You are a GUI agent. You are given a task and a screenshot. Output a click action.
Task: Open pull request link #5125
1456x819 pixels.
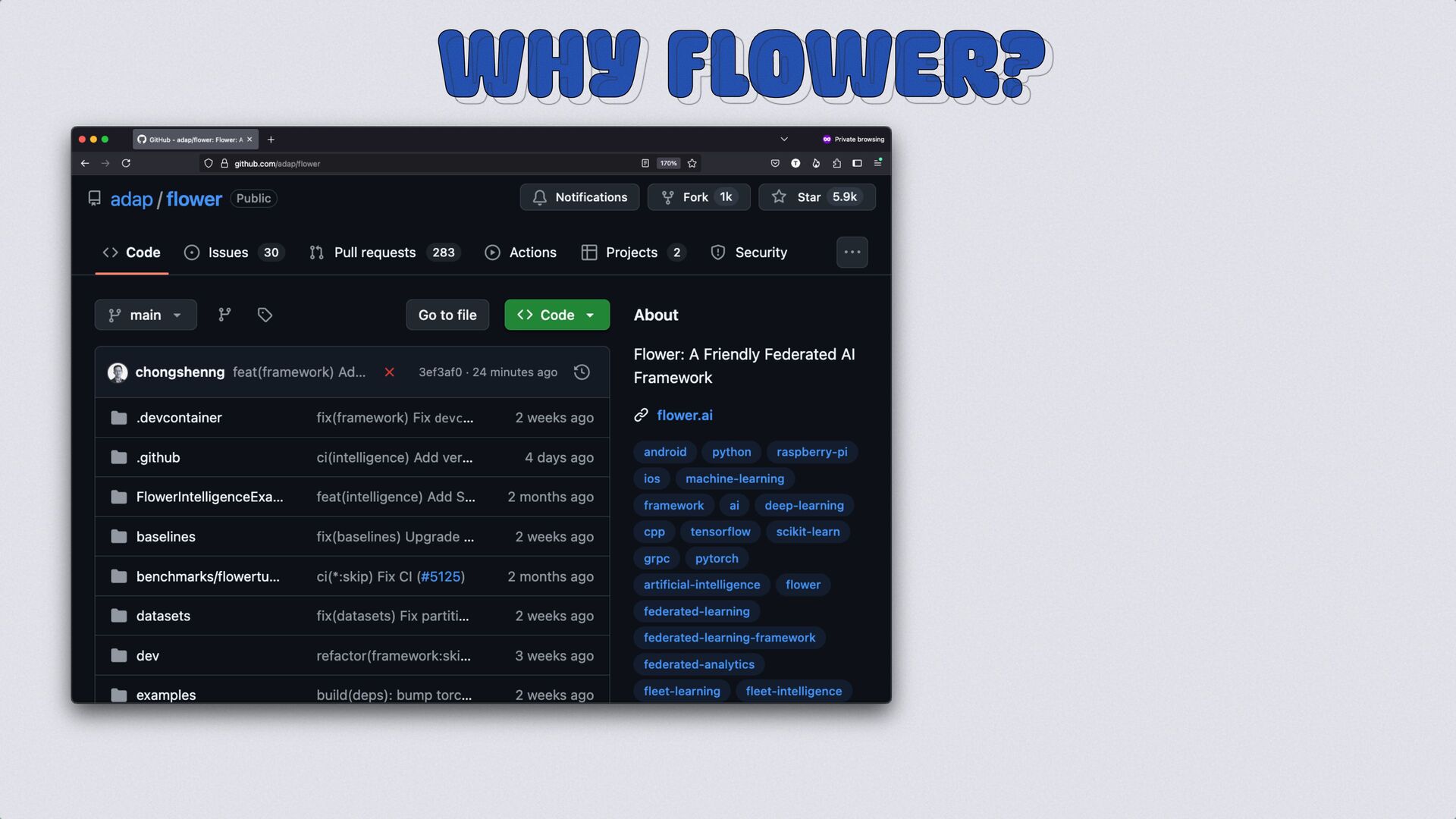click(441, 576)
